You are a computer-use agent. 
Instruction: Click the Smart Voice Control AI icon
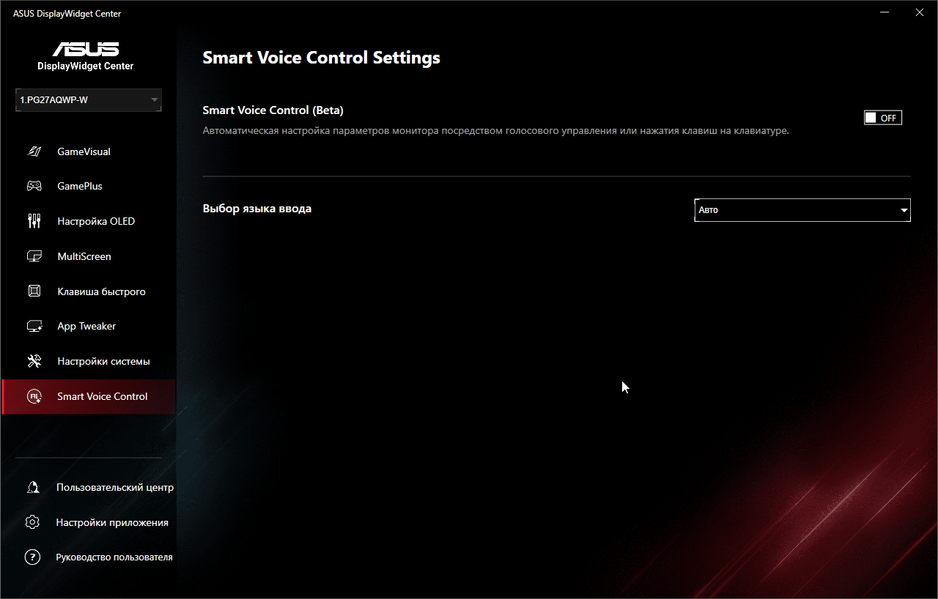point(34,396)
